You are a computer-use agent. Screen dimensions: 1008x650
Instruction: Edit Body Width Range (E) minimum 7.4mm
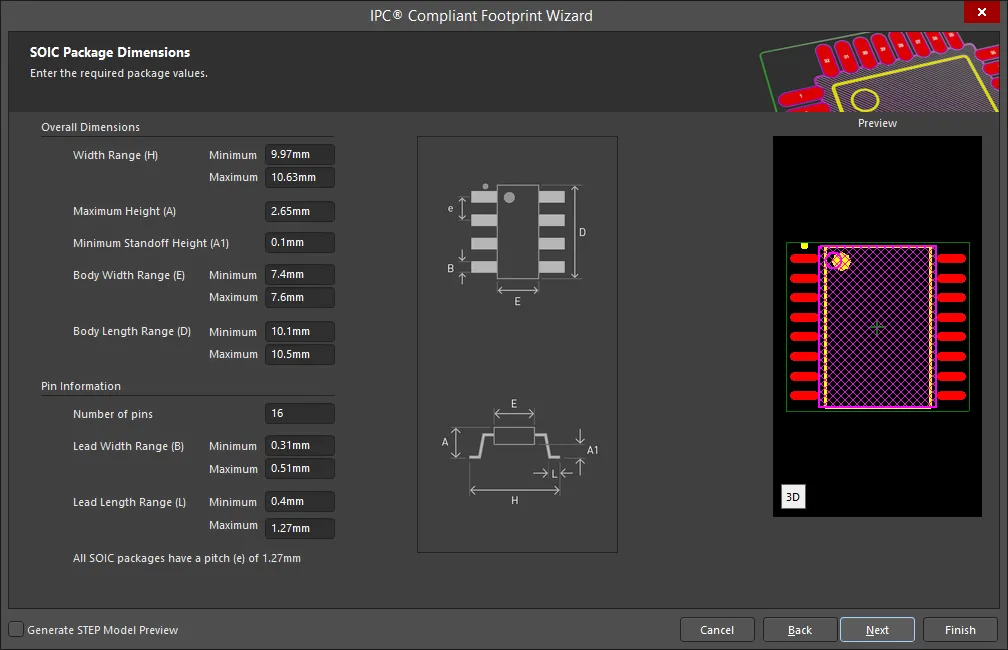tap(300, 275)
